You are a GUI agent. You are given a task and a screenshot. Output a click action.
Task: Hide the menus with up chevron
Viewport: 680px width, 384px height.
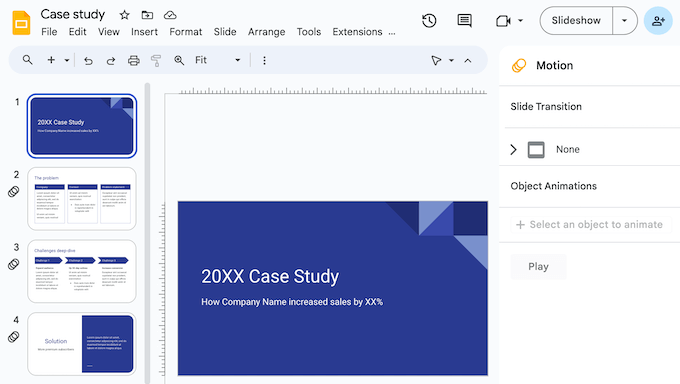[468, 60]
